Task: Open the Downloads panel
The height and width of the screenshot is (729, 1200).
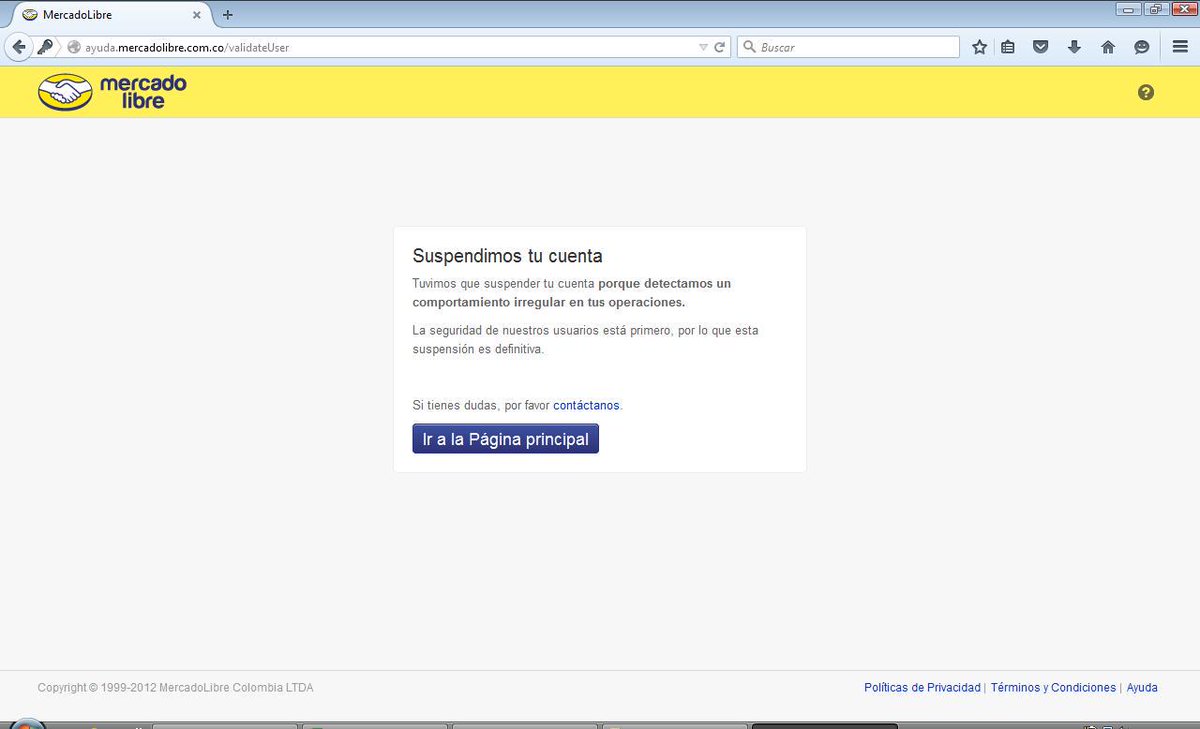Action: point(1073,46)
